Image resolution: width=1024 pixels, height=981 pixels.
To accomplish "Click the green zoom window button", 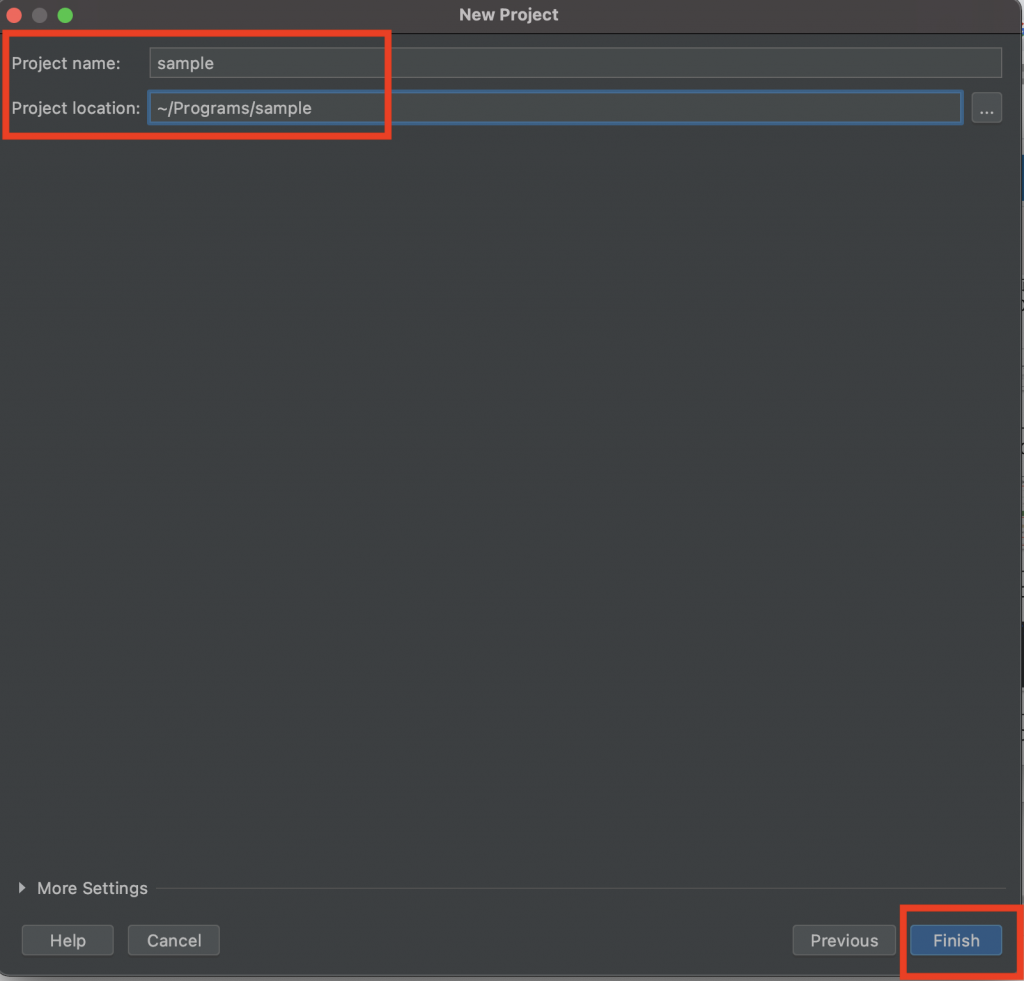I will pos(65,15).
